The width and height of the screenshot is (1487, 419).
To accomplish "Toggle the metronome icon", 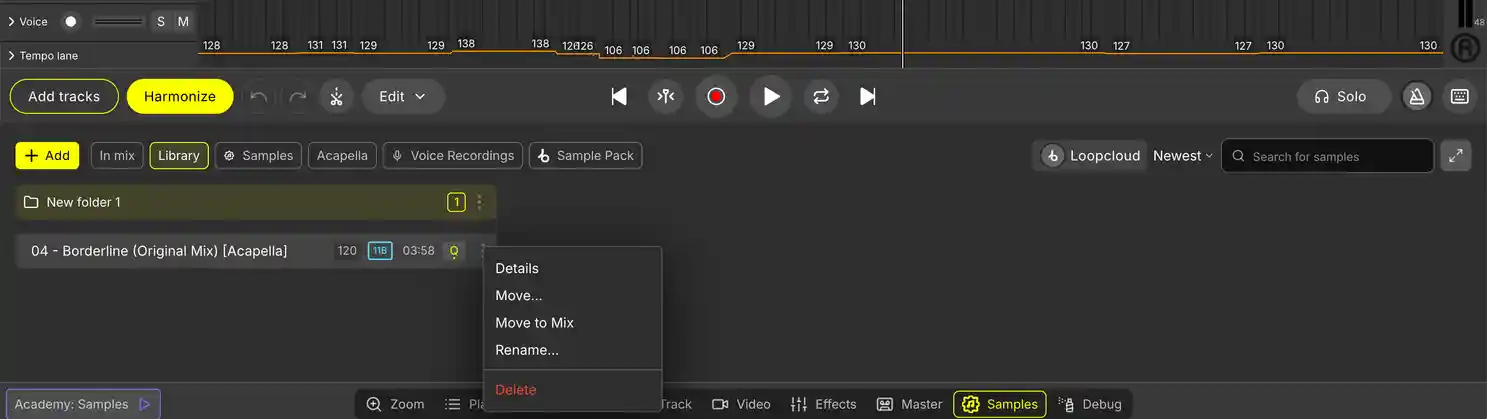I will coord(1416,97).
